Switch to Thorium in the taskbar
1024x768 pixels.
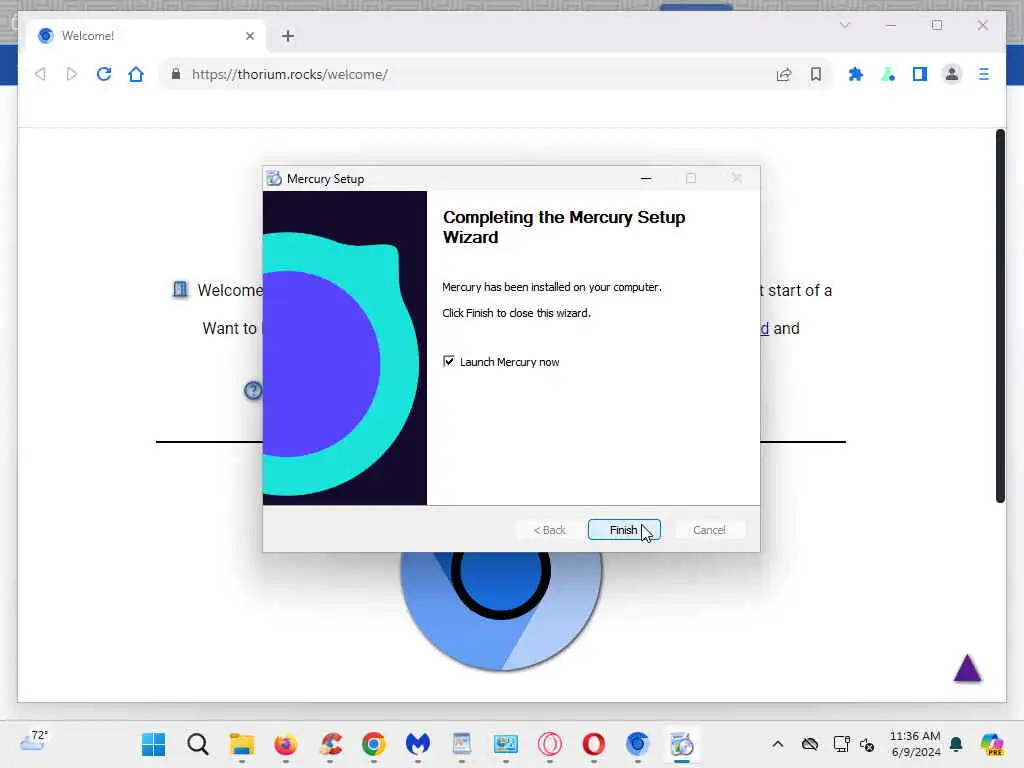(x=637, y=744)
